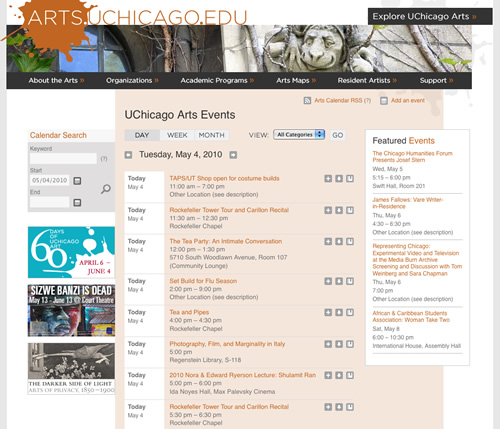This screenshot has width=500, height=429.
Task: Click the 60 Days of UChicago Art banner
Action: tap(71, 252)
